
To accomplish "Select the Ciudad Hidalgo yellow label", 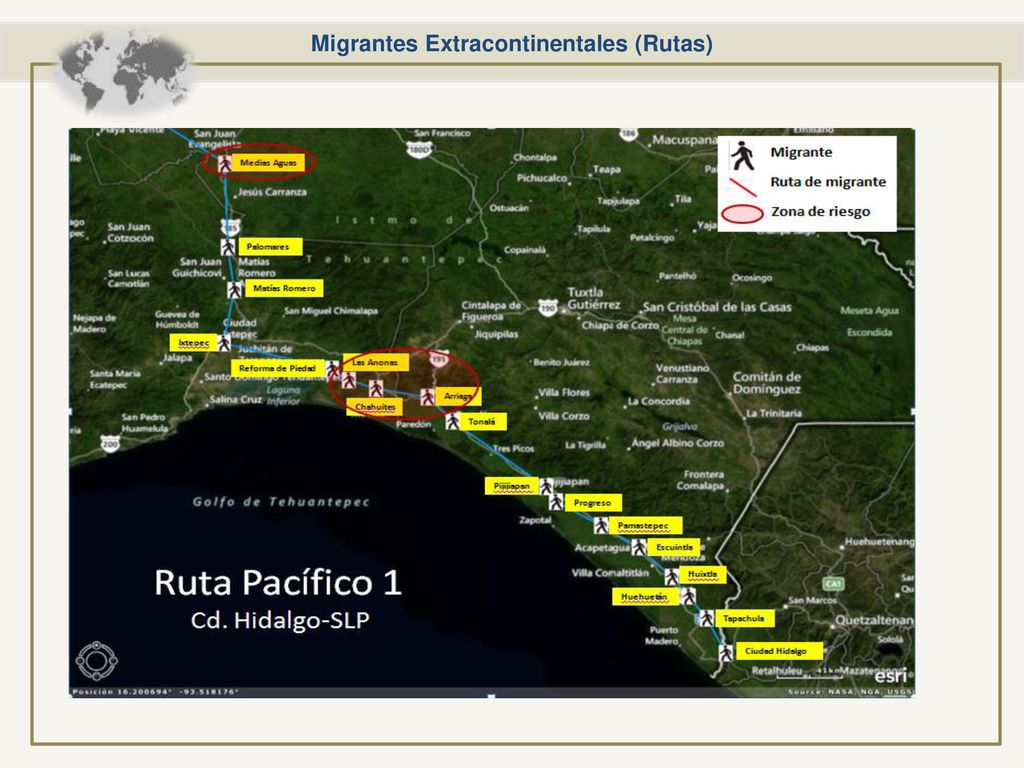I will click(x=778, y=651).
